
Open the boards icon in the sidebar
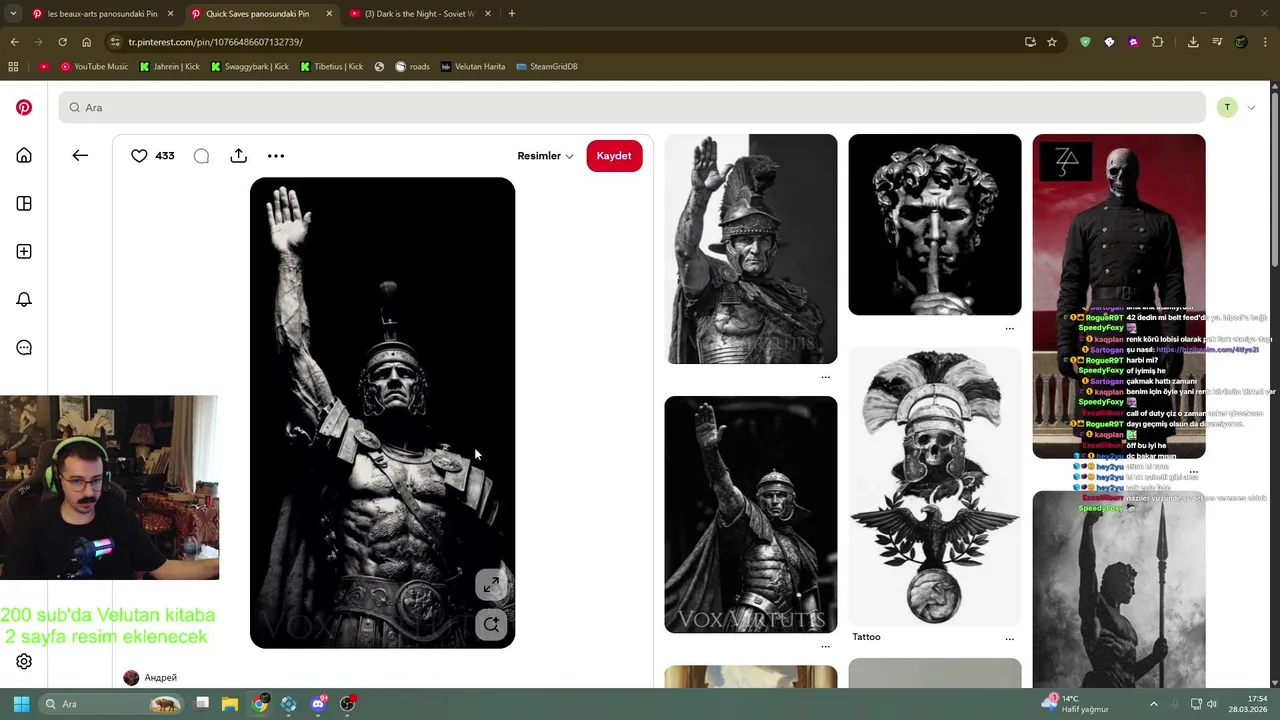24,203
